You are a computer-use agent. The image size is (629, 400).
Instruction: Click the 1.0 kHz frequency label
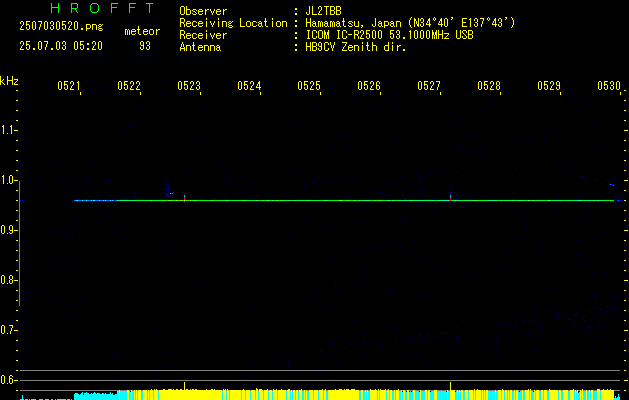coord(8,180)
